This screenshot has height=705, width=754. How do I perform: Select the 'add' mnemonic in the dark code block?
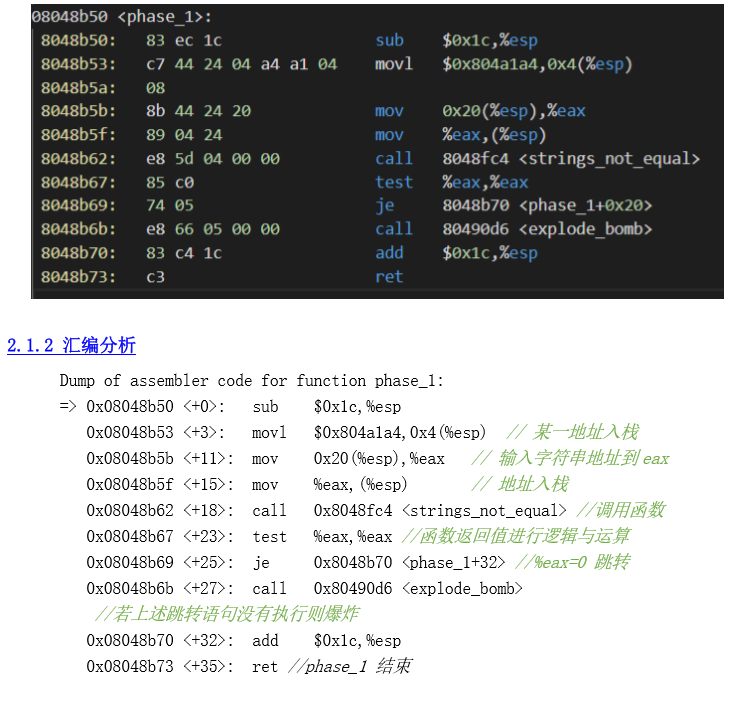[x=389, y=252]
